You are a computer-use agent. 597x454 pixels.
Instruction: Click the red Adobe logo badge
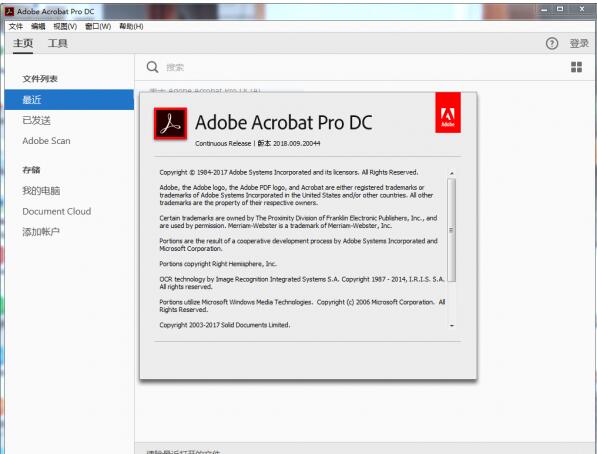(448, 112)
